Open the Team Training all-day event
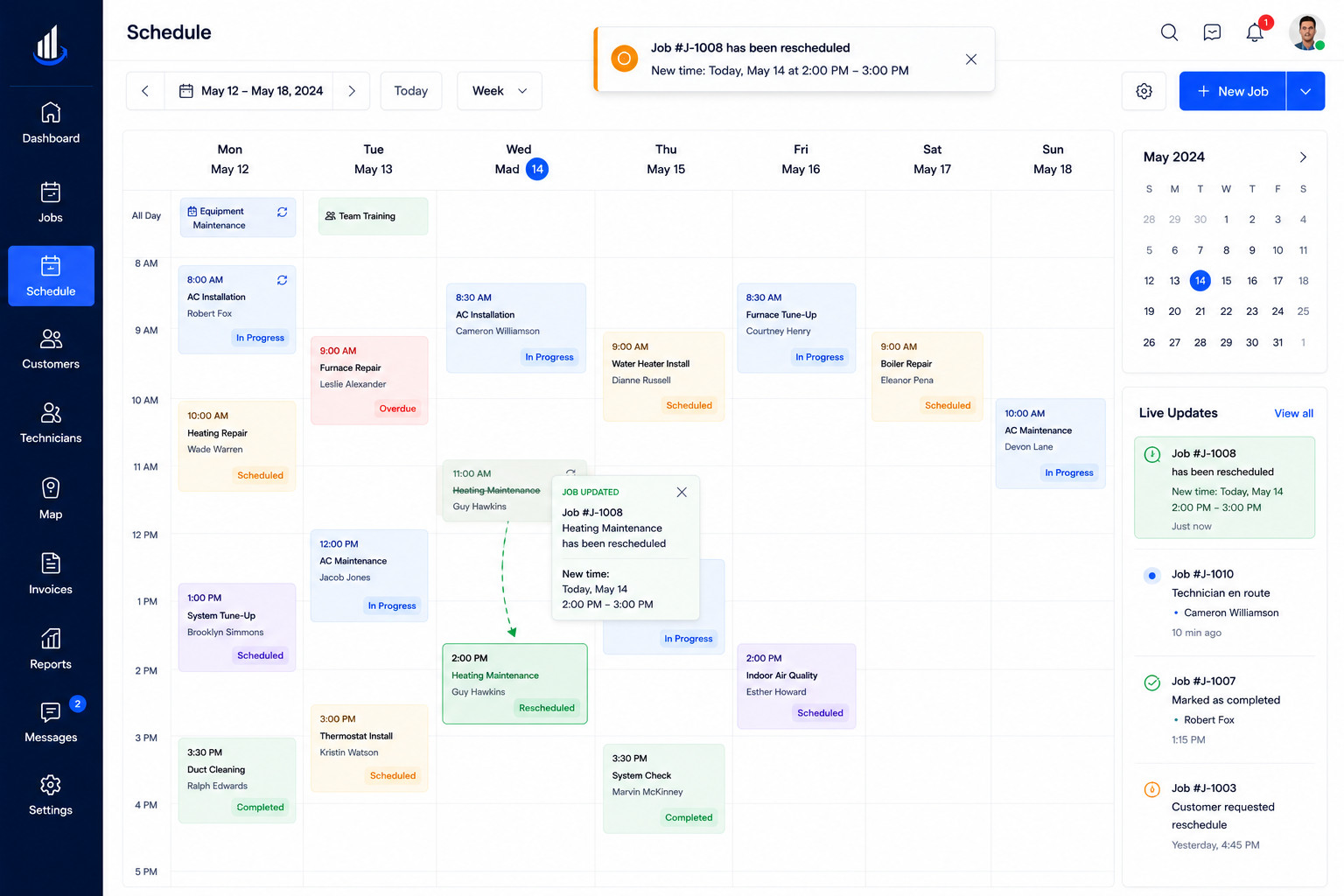 coord(373,216)
